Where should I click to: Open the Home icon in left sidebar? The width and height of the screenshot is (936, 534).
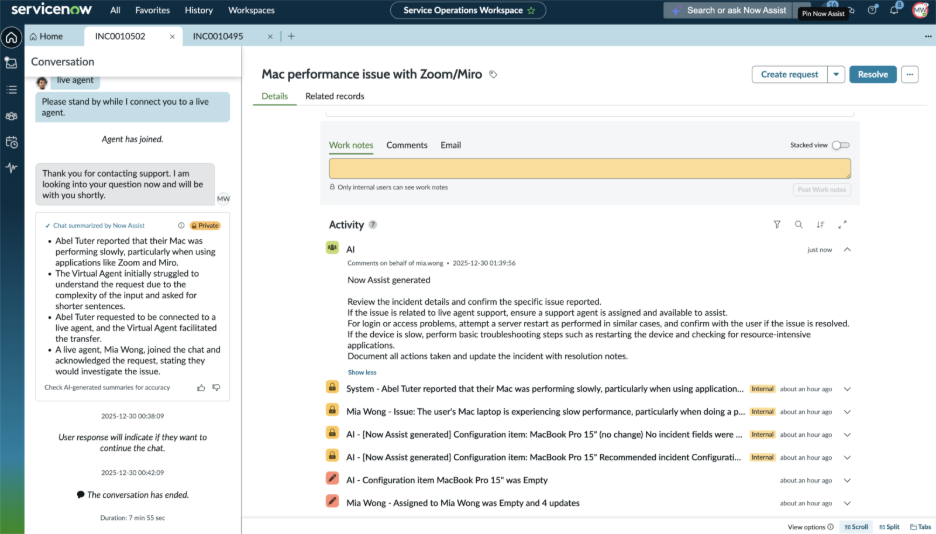pos(11,38)
